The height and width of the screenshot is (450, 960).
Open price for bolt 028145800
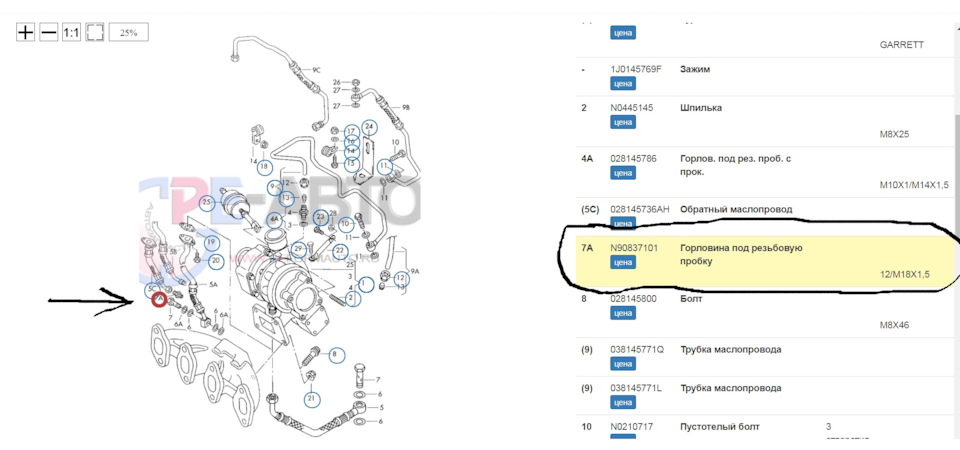(623, 313)
